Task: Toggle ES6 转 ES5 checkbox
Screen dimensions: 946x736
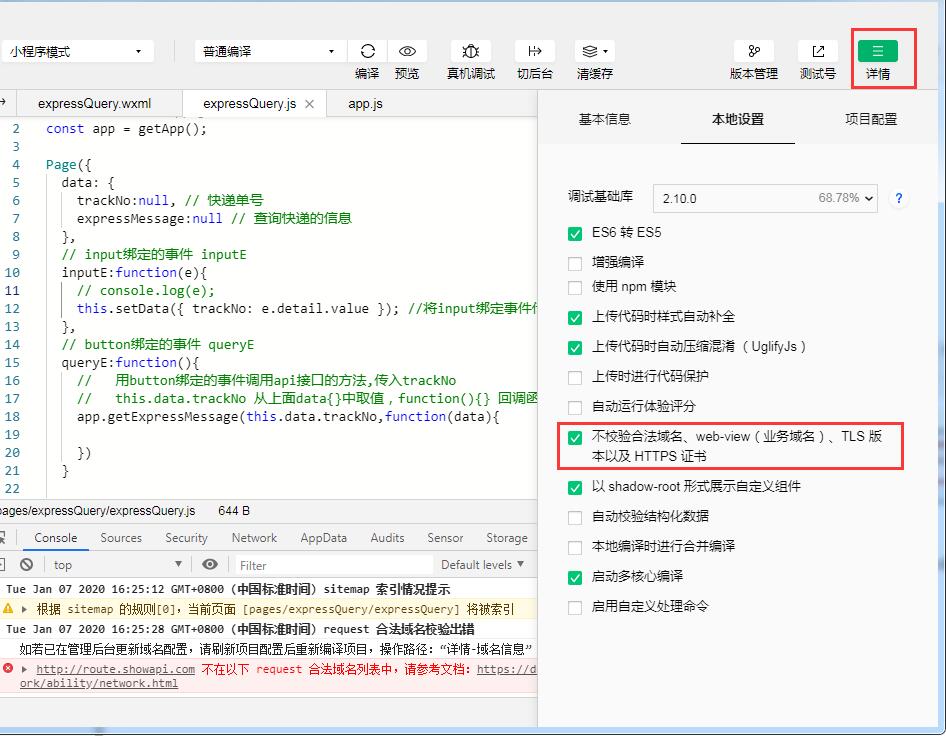Action: [575, 234]
